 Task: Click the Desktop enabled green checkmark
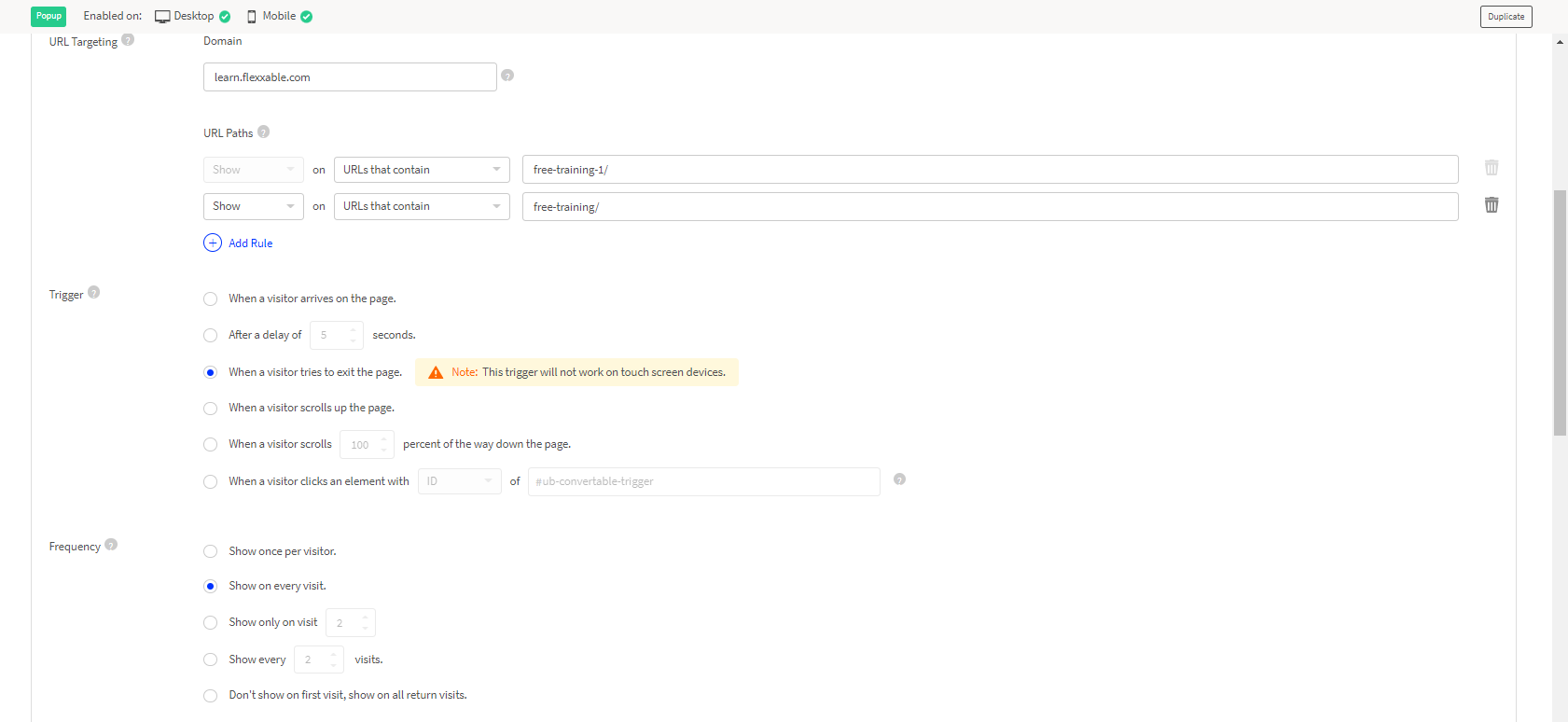click(x=225, y=17)
